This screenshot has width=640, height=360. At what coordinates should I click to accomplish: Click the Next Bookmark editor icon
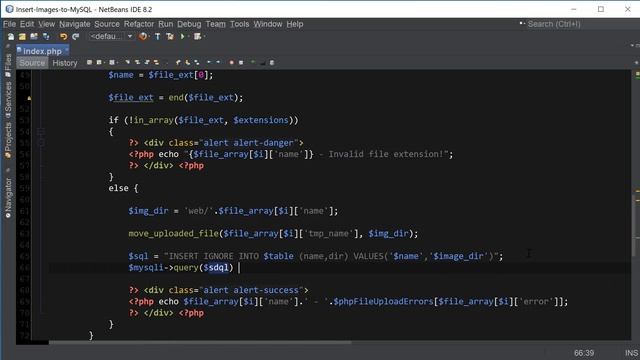click(187, 62)
